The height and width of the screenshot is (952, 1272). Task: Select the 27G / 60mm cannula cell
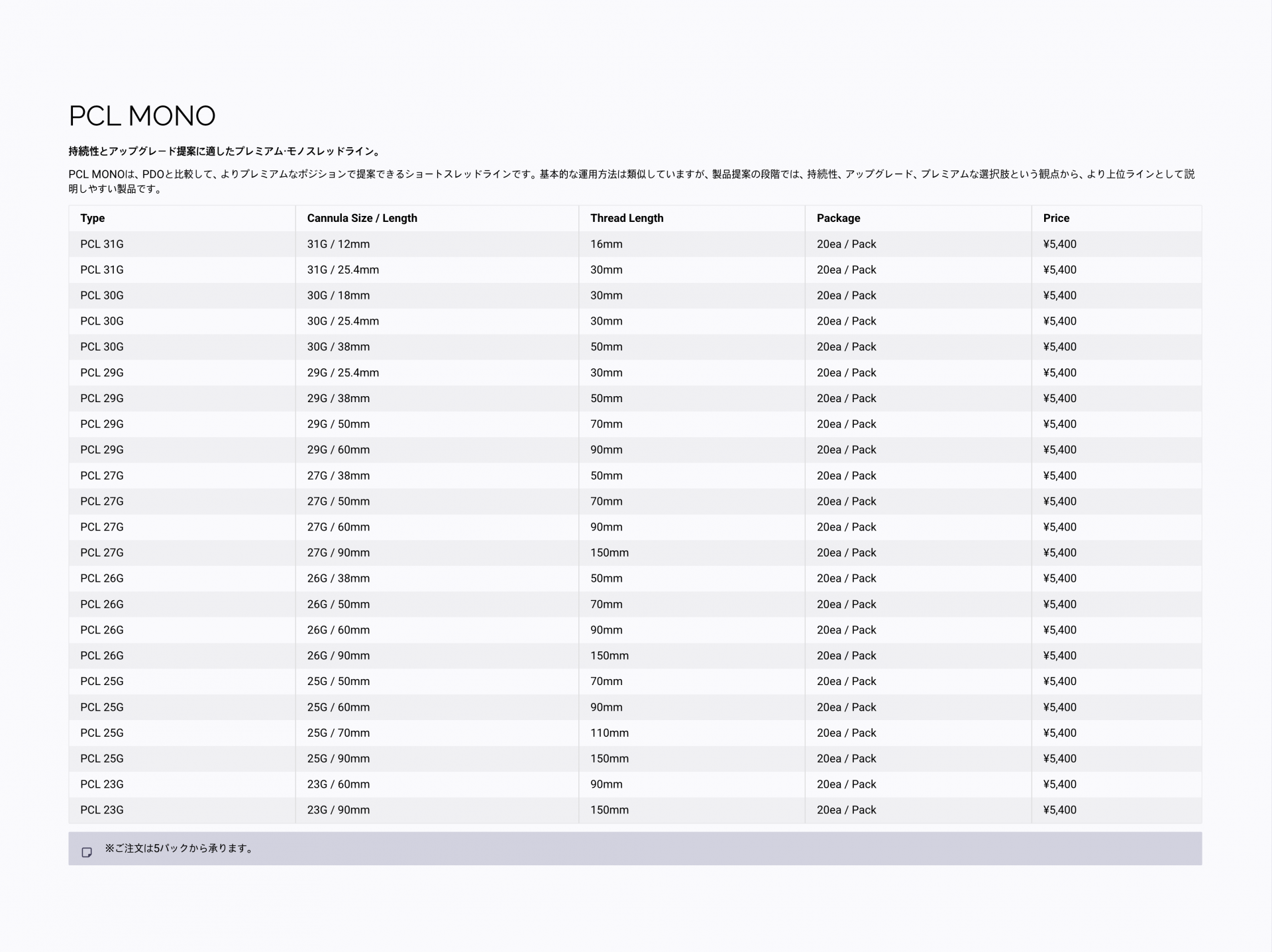(437, 527)
